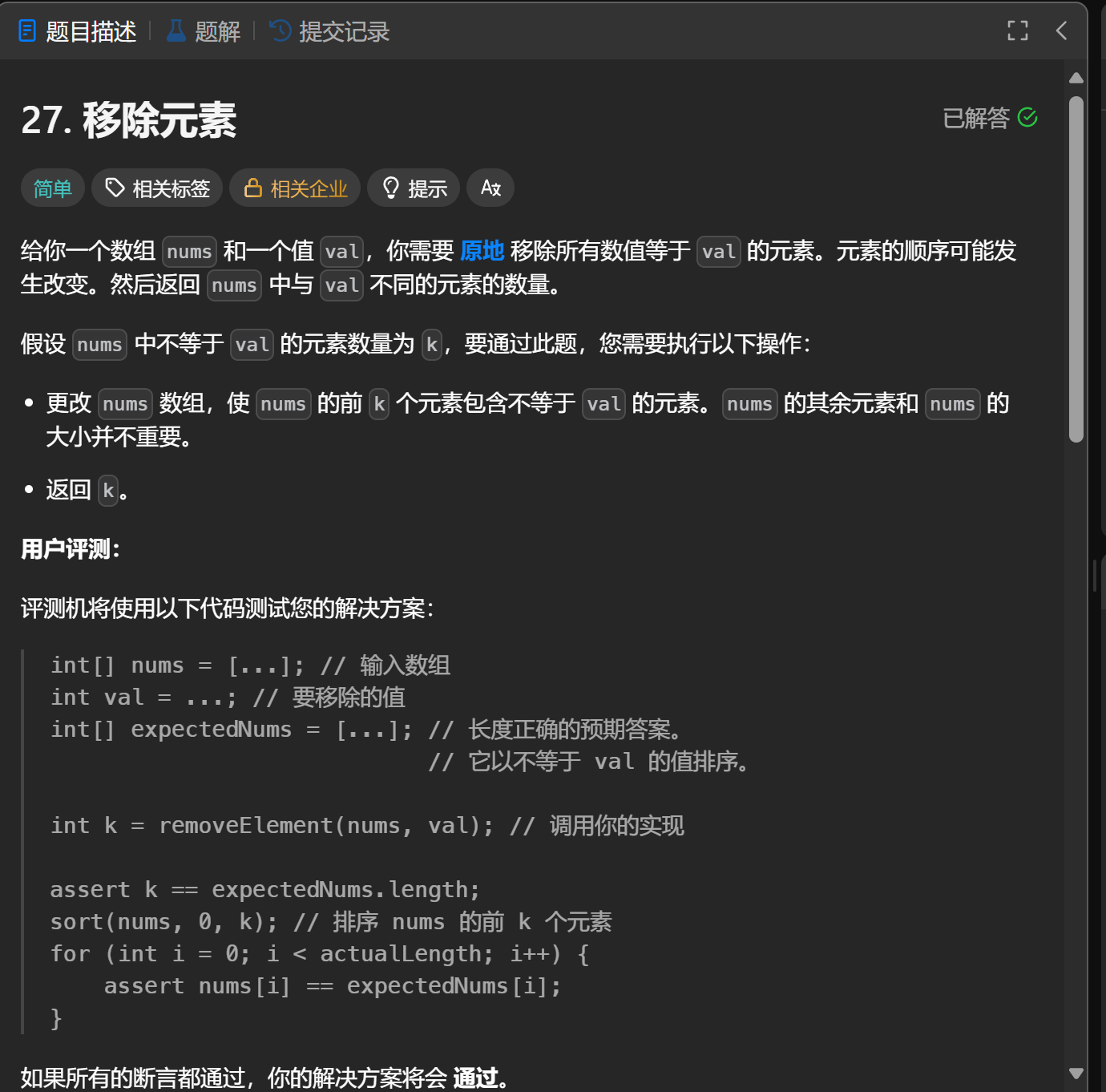Screen dimensions: 1106x1092
Task: Click the bold 通过 at the bottom
Action: 475,1078
